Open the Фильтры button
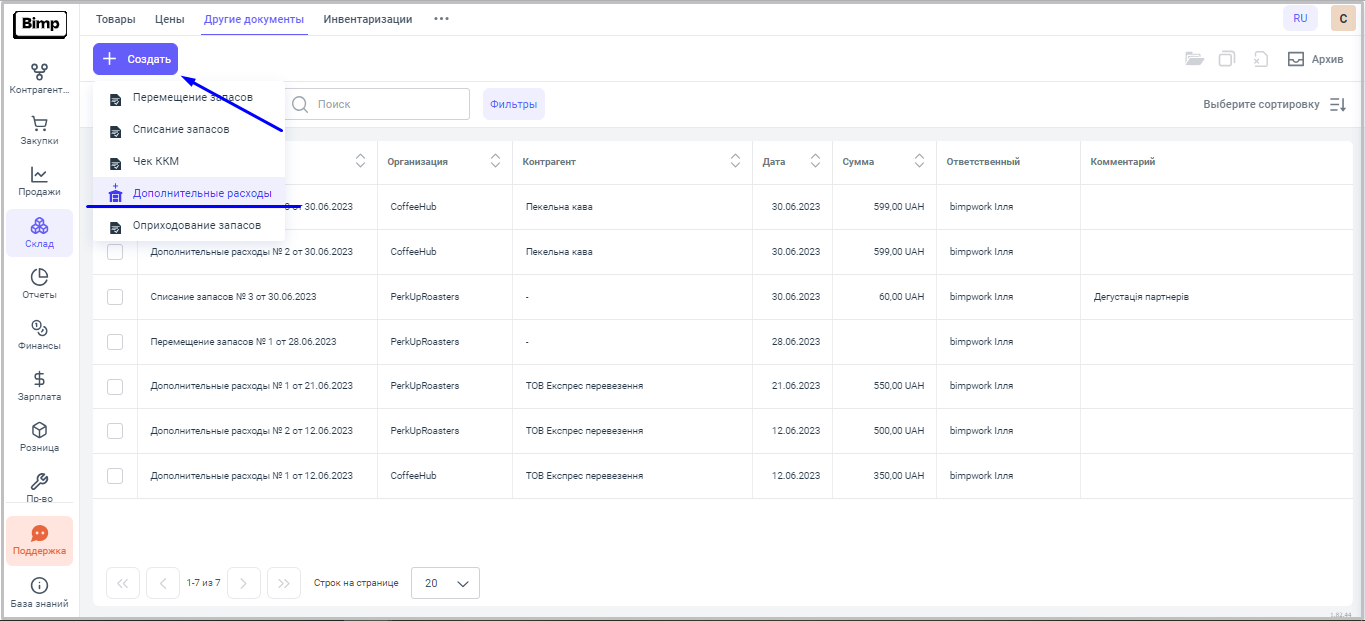This screenshot has height=621, width=1365. [513, 104]
